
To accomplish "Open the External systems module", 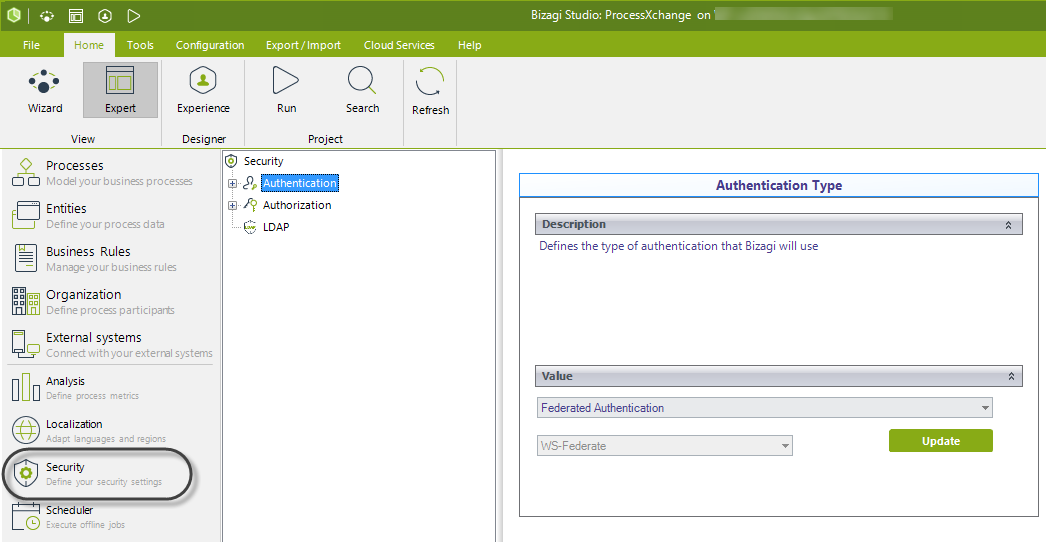I will coord(110,344).
